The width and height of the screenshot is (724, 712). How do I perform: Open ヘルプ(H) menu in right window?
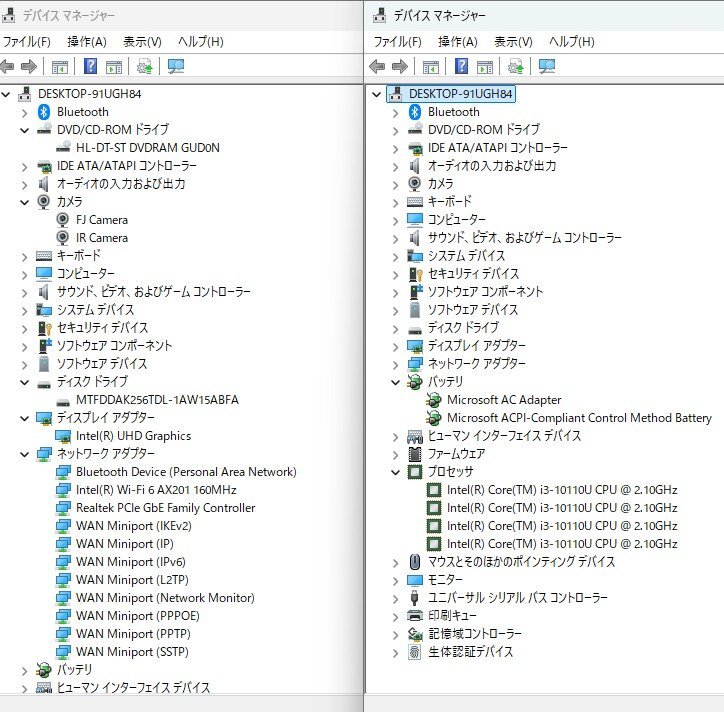pos(572,42)
